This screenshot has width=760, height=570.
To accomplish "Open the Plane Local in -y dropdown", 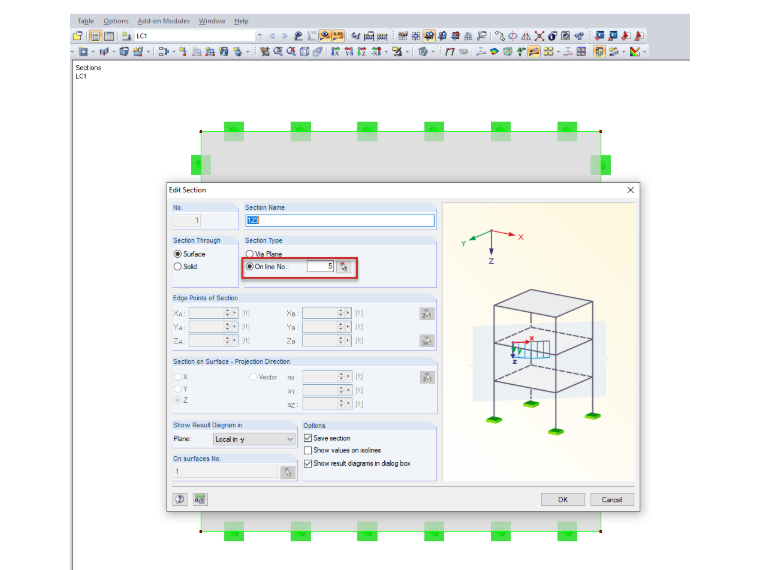I will click(x=254, y=439).
